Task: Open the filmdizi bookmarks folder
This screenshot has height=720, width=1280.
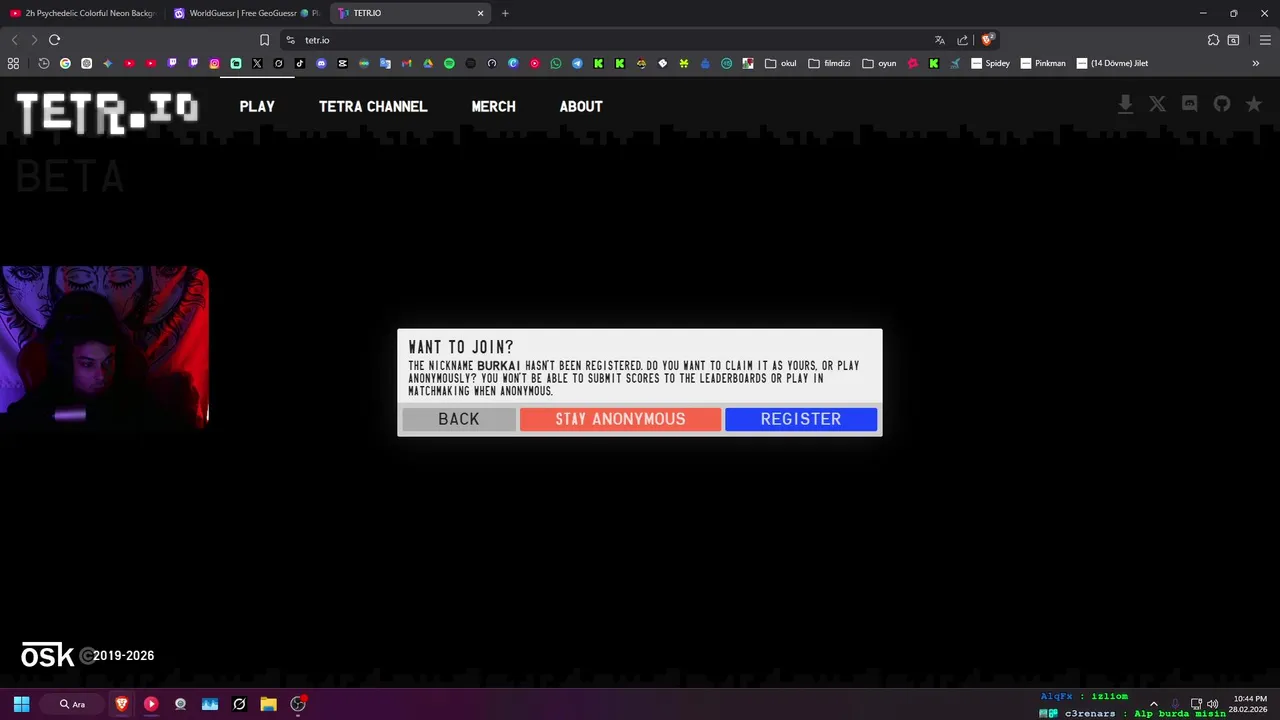Action: [x=829, y=63]
